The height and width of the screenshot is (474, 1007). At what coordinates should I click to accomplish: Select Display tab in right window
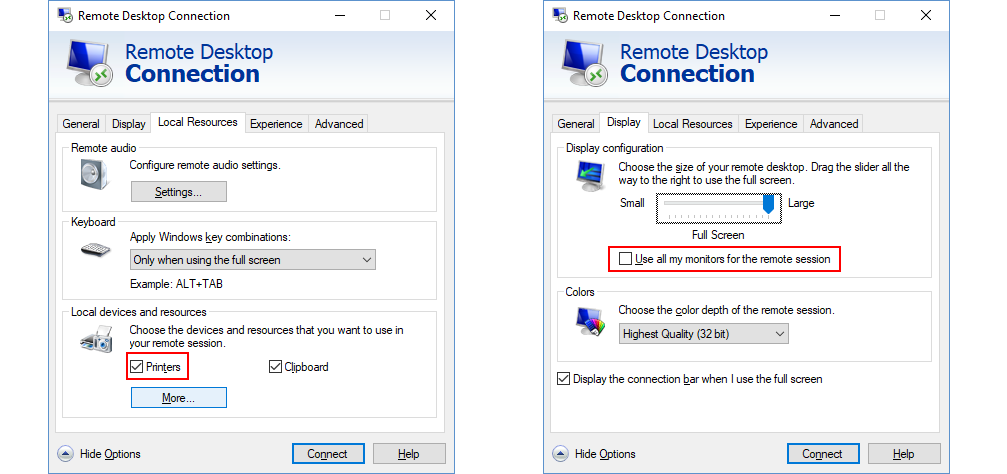tap(624, 122)
